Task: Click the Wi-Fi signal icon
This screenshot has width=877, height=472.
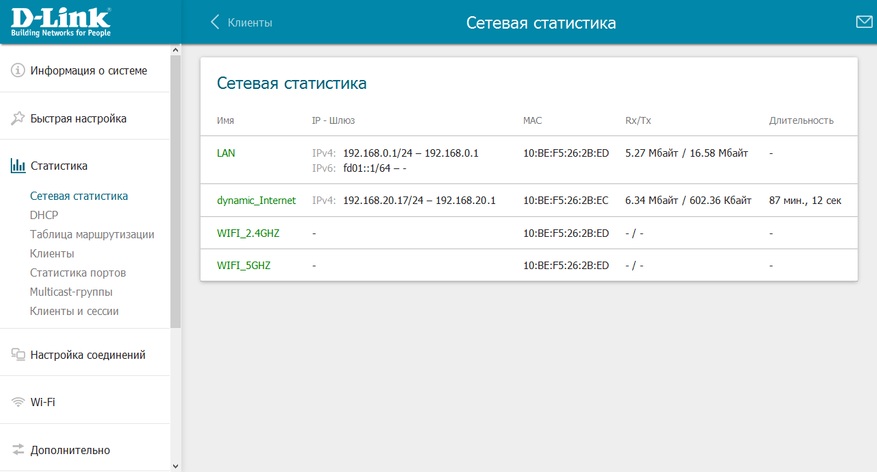Action: click(x=18, y=402)
